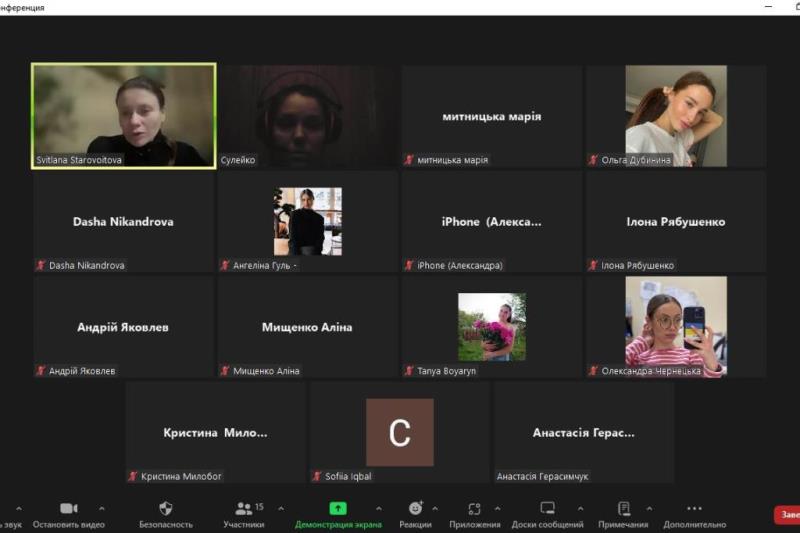Expand the Notes options arrow
The image size is (800, 533).
pyautogui.click(x=649, y=509)
